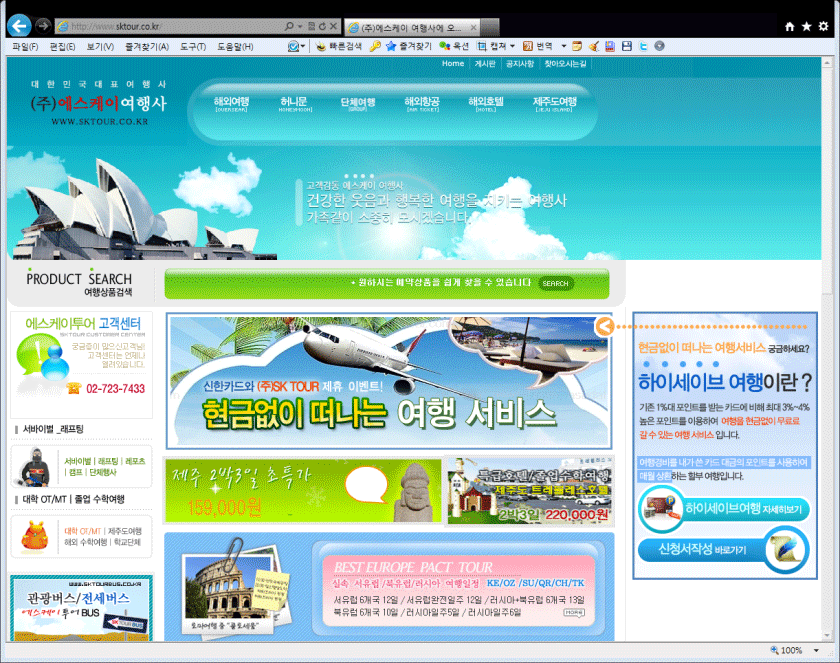Click the 번역 translate toolbar button
The height and width of the screenshot is (663, 840).
point(537,47)
